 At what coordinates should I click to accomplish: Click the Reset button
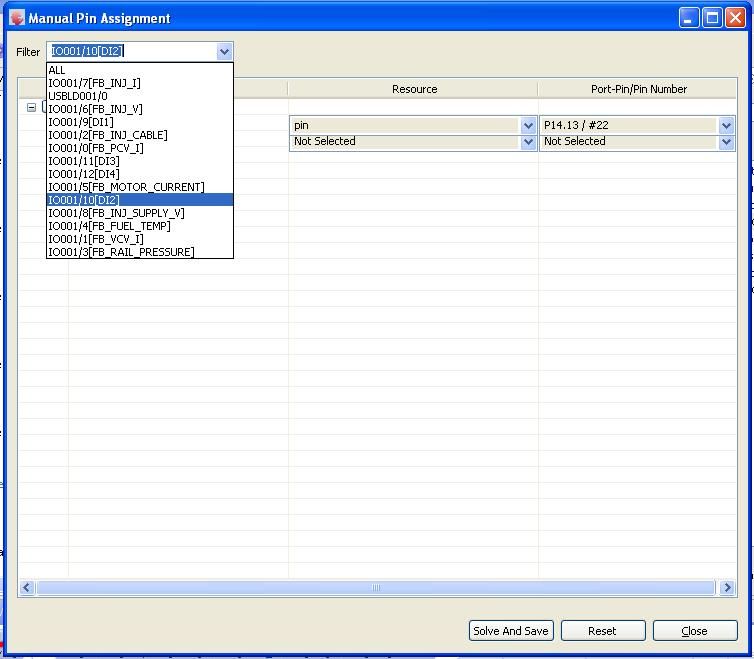603,631
